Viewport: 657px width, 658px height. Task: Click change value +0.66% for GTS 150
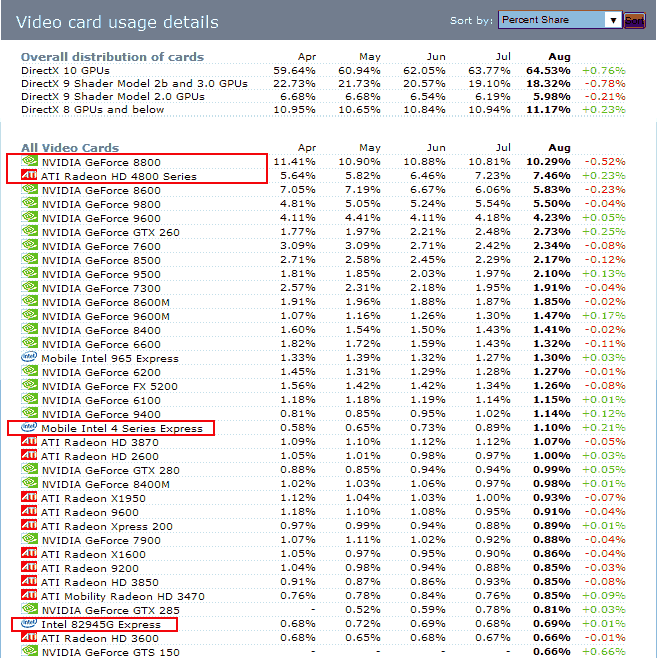[604, 652]
